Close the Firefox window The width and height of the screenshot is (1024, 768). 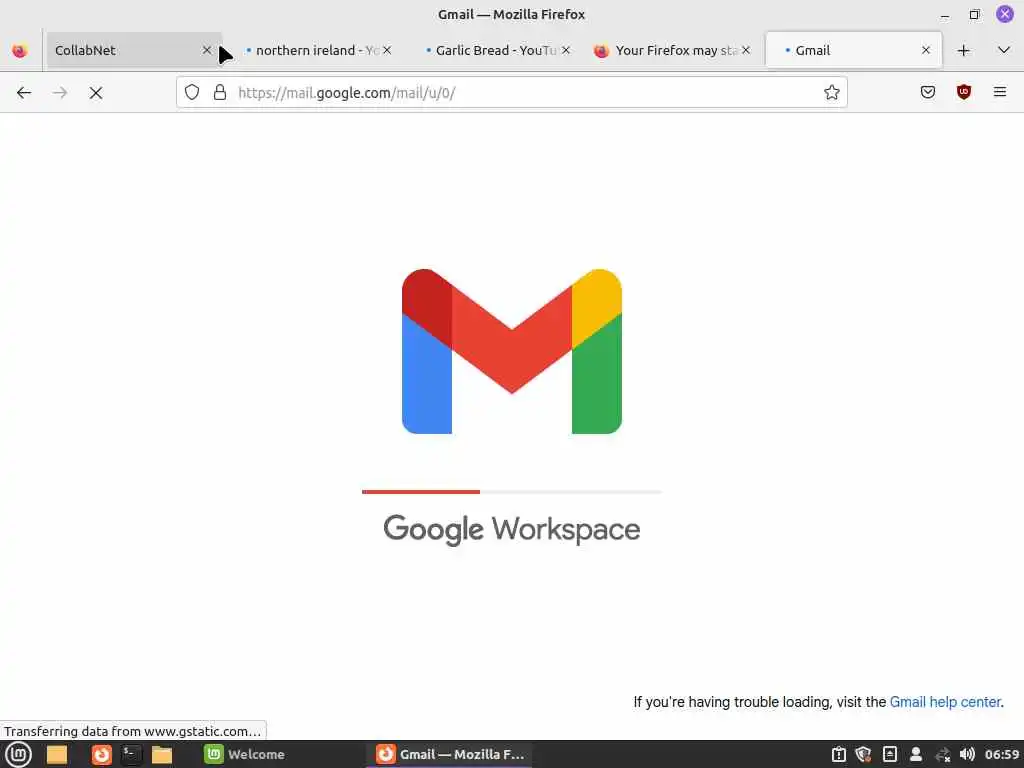click(1004, 14)
